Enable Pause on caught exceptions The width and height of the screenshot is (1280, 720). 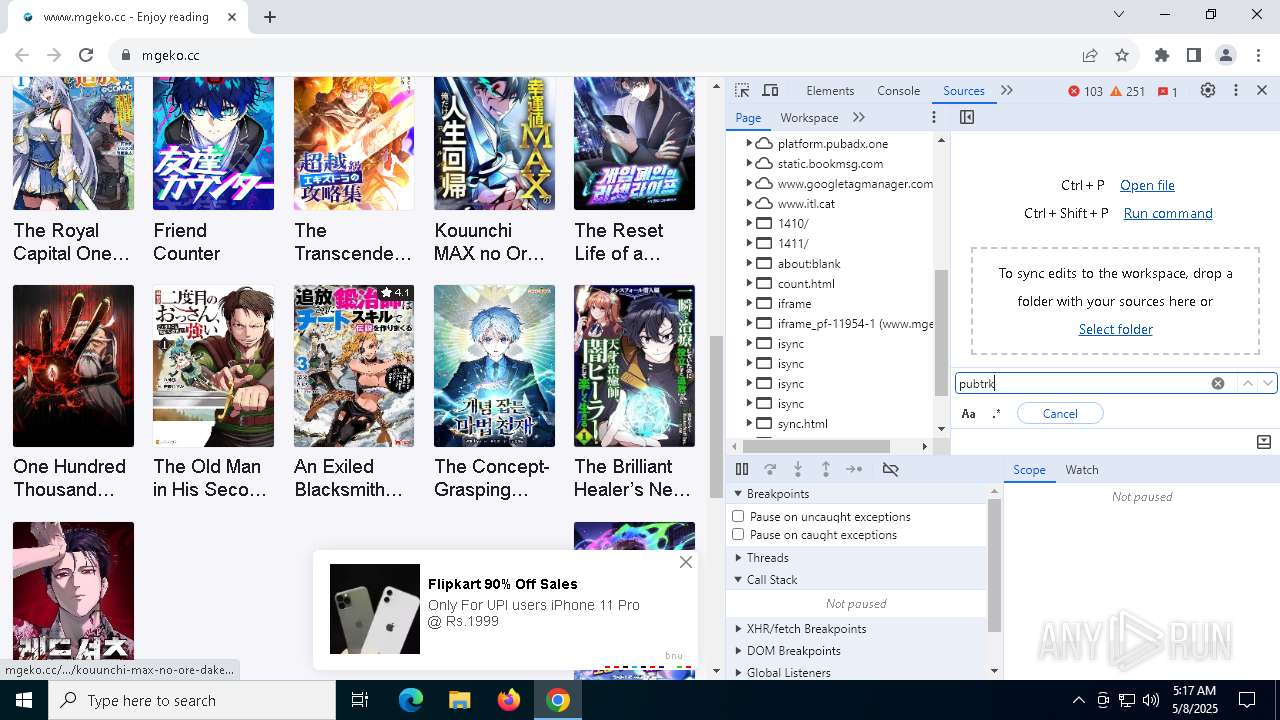pos(738,534)
